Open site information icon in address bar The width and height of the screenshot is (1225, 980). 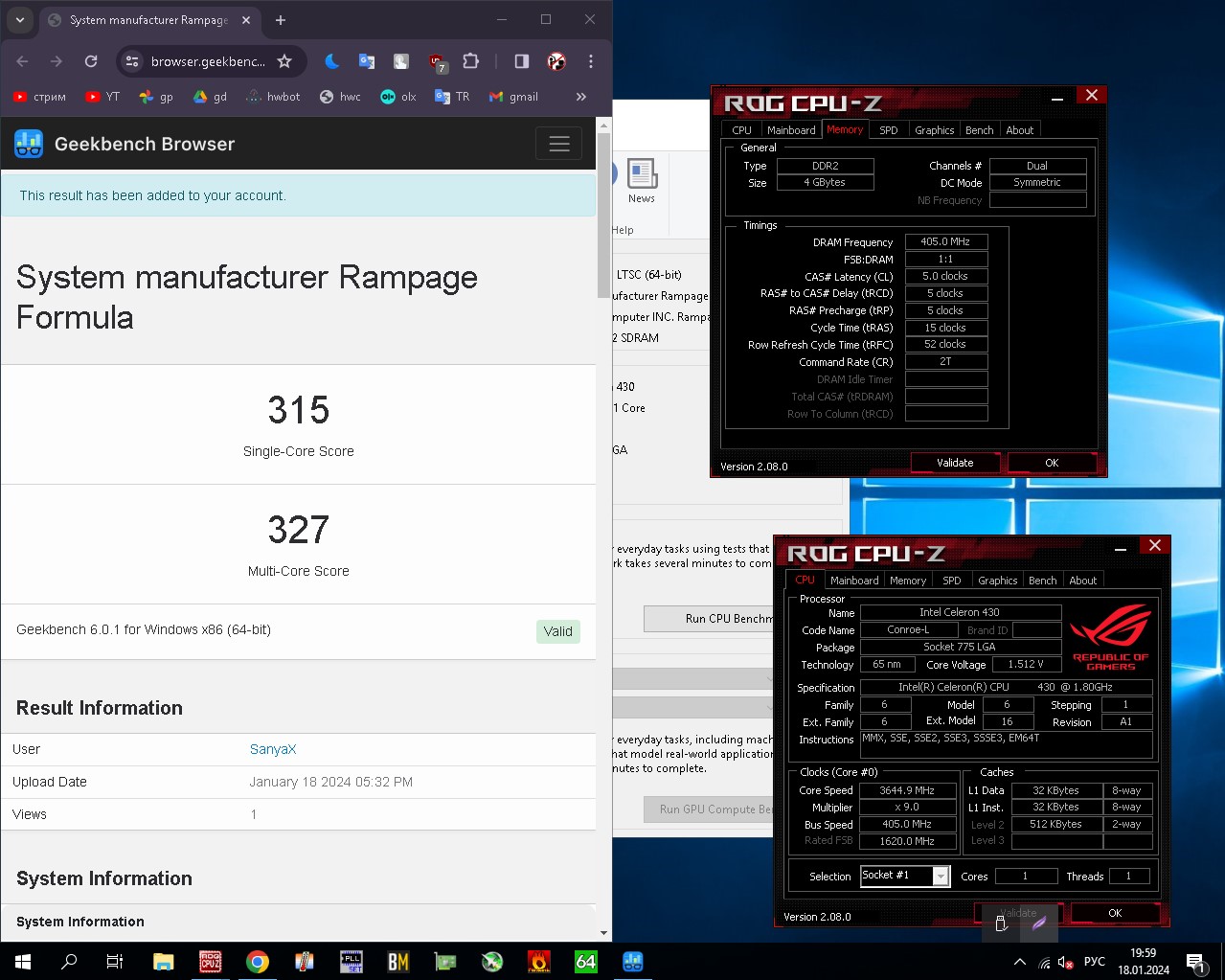click(x=132, y=61)
